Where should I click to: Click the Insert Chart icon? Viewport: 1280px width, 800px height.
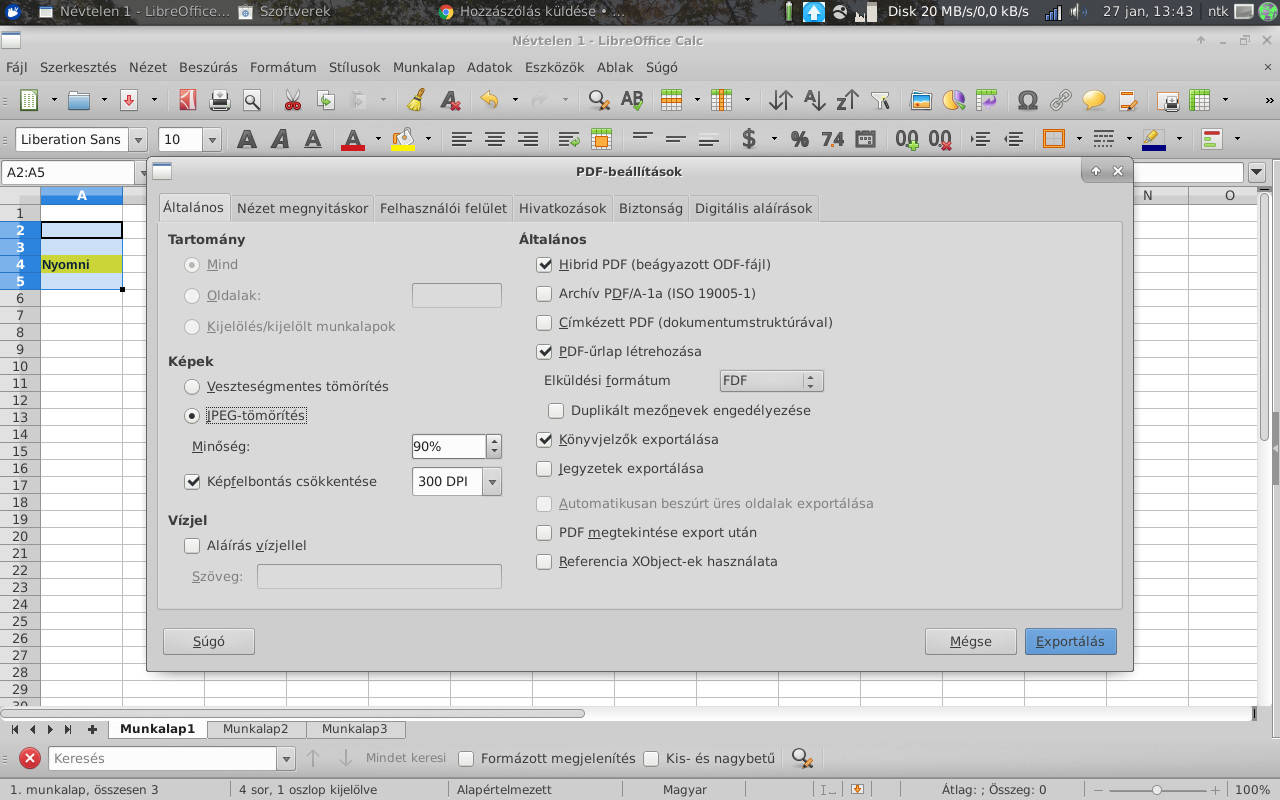tap(953, 100)
